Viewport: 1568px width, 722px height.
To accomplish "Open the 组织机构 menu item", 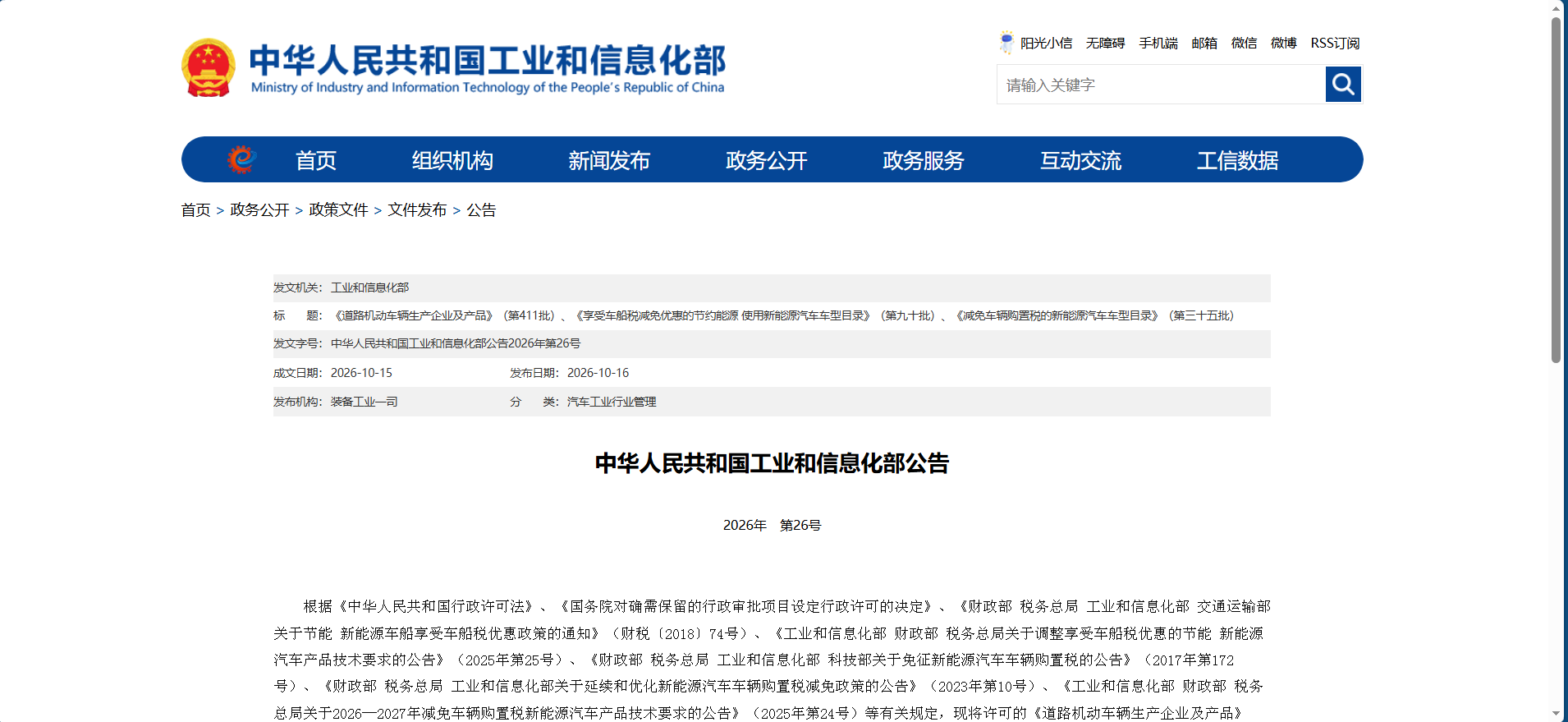I will click(x=452, y=160).
